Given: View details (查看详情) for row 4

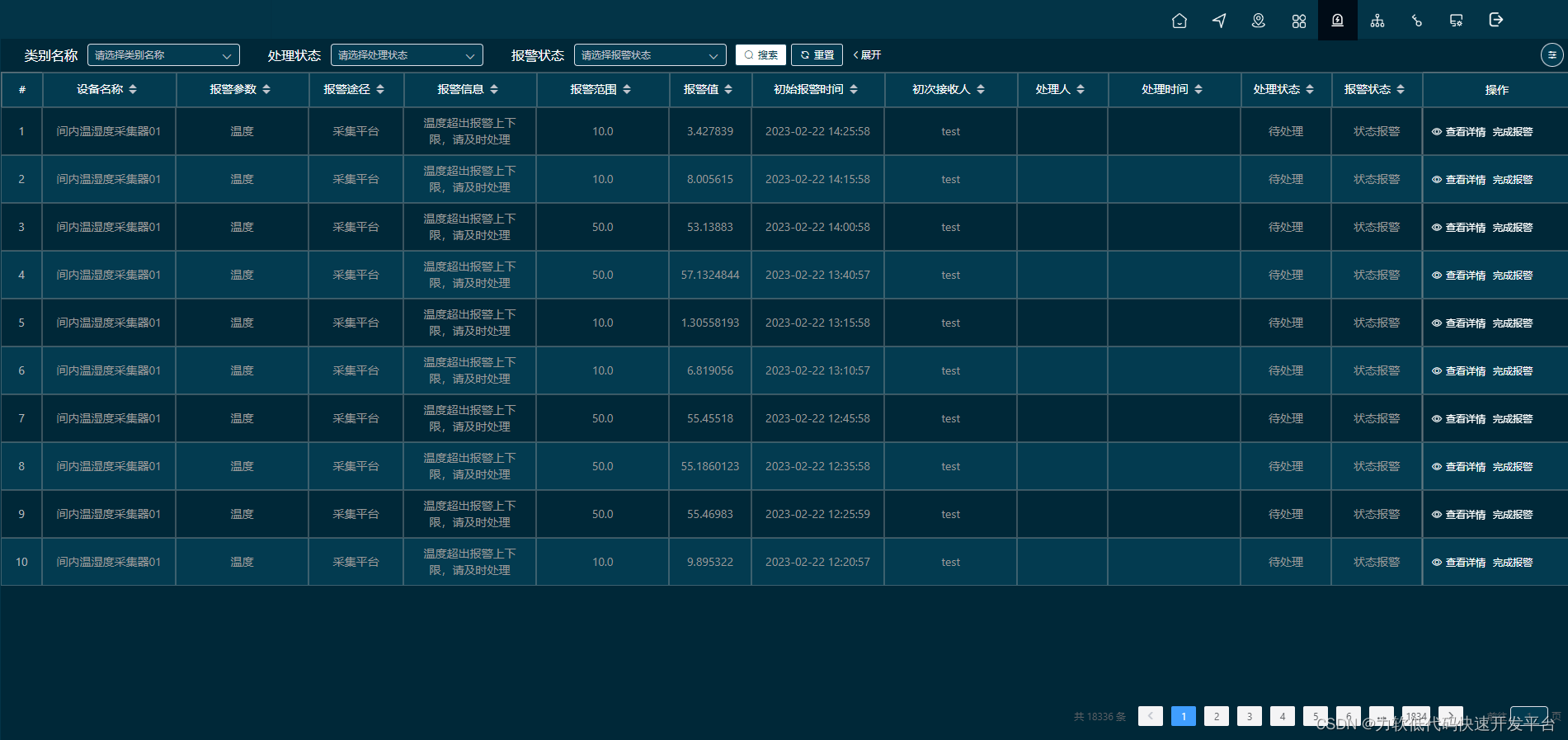Looking at the screenshot, I should [1458, 276].
